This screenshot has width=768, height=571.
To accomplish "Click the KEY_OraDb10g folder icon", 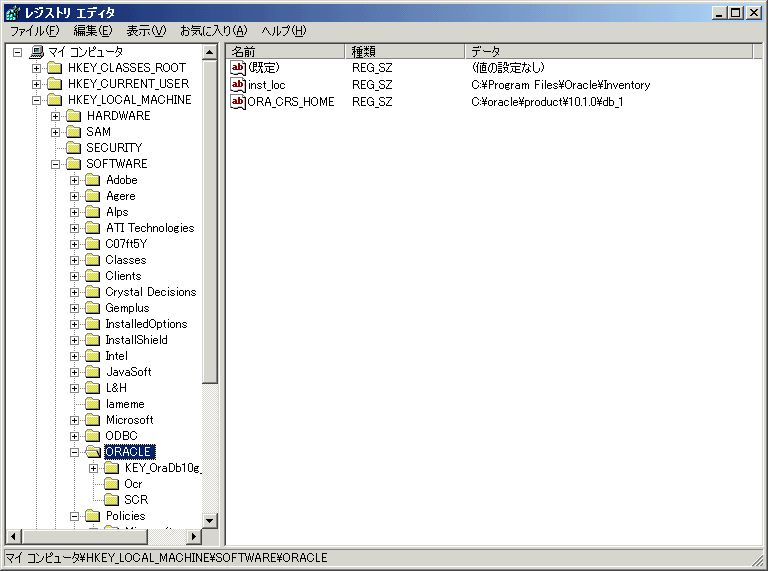I will 112,468.
